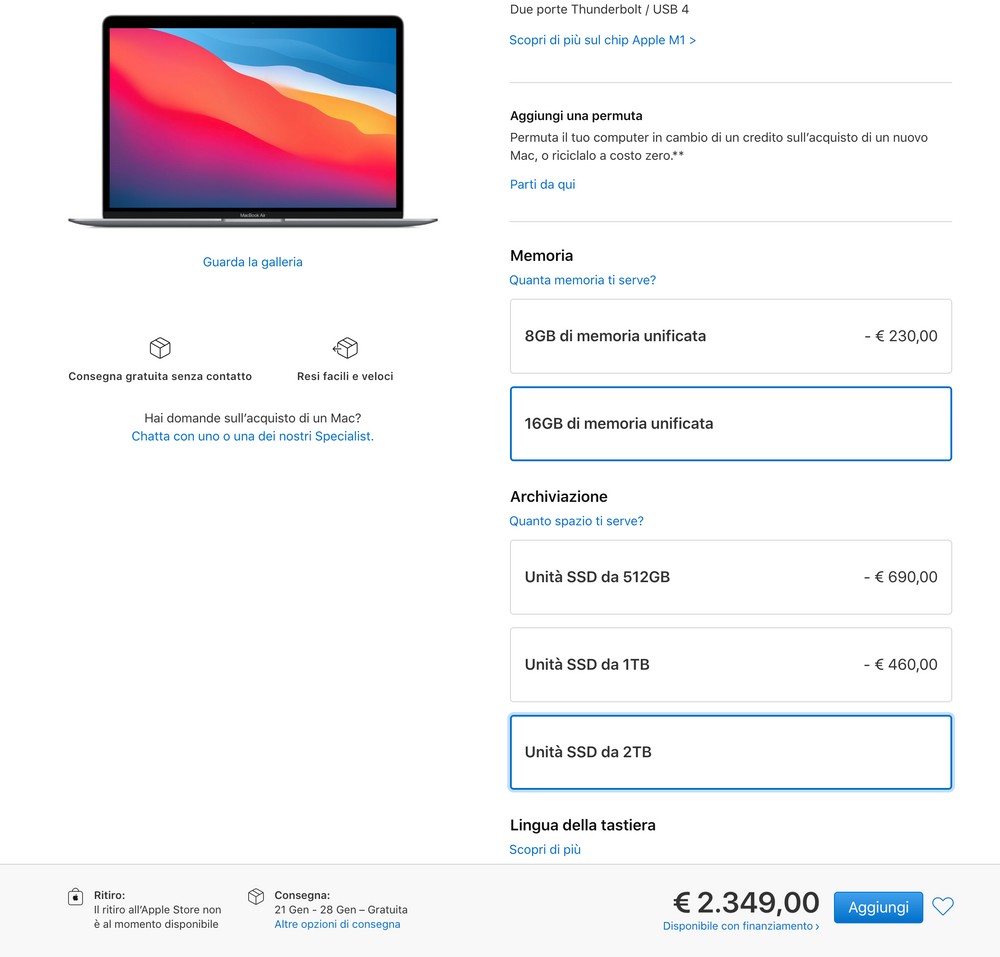Expand Quanta memoria ti serve? help
Screen dimensions: 1000x957
582,280
